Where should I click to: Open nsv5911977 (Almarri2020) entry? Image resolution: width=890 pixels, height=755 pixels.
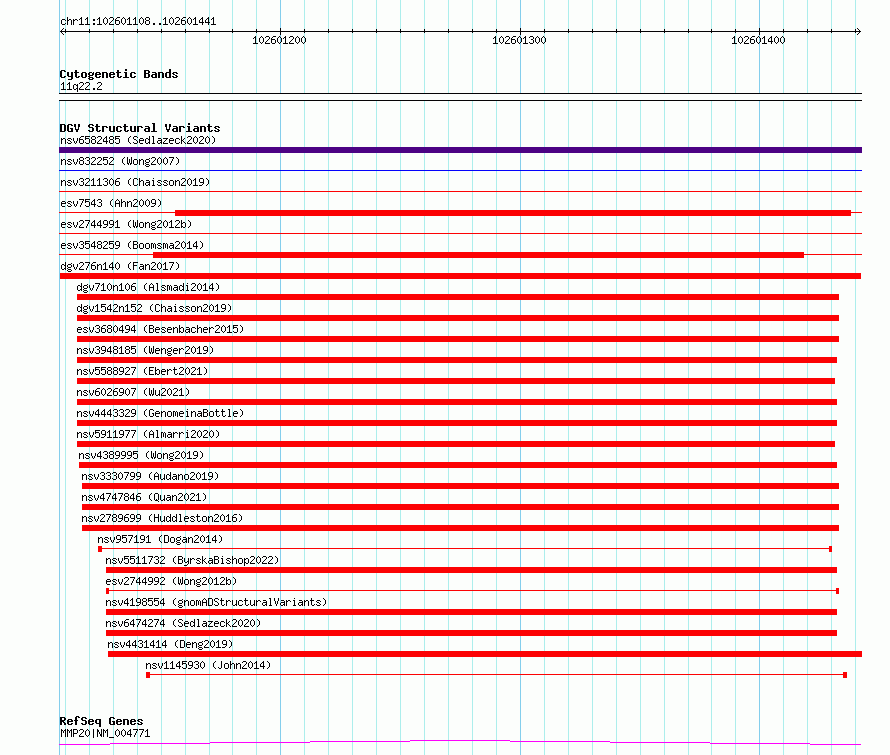tap(148, 434)
